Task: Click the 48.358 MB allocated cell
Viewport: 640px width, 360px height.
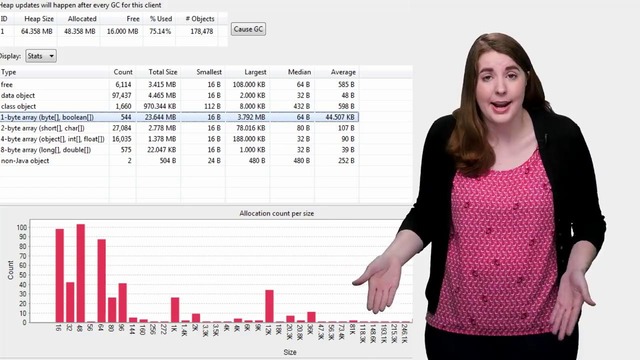Action: coord(80,31)
